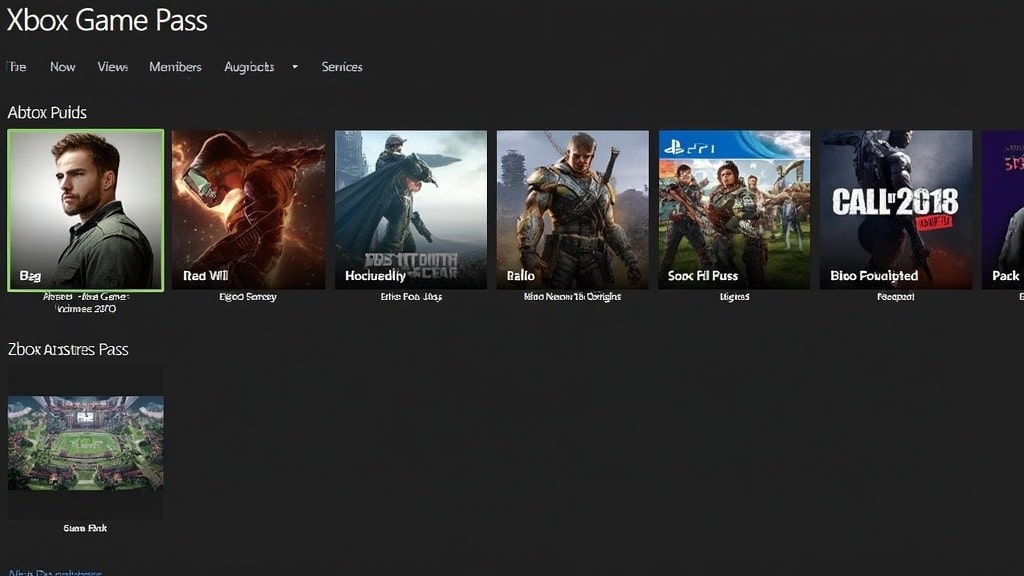Select the first nav tab before 'Now'
1024x576 pixels.
click(x=16, y=67)
